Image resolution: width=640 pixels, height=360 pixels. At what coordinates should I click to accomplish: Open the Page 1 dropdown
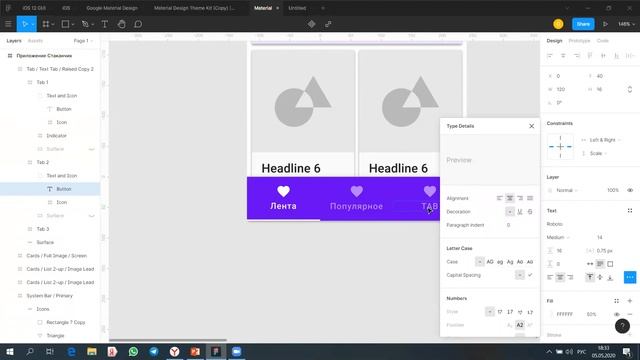(84, 41)
